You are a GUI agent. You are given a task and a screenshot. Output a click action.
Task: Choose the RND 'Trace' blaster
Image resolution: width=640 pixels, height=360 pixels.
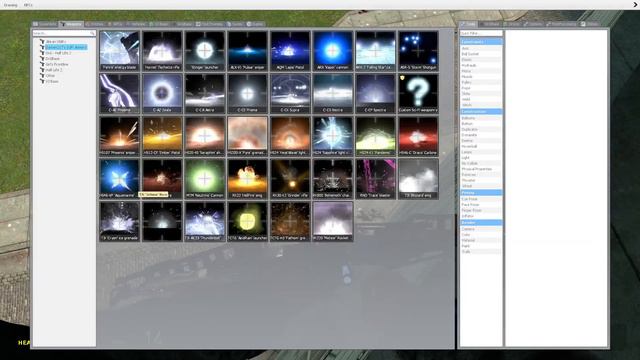point(376,179)
